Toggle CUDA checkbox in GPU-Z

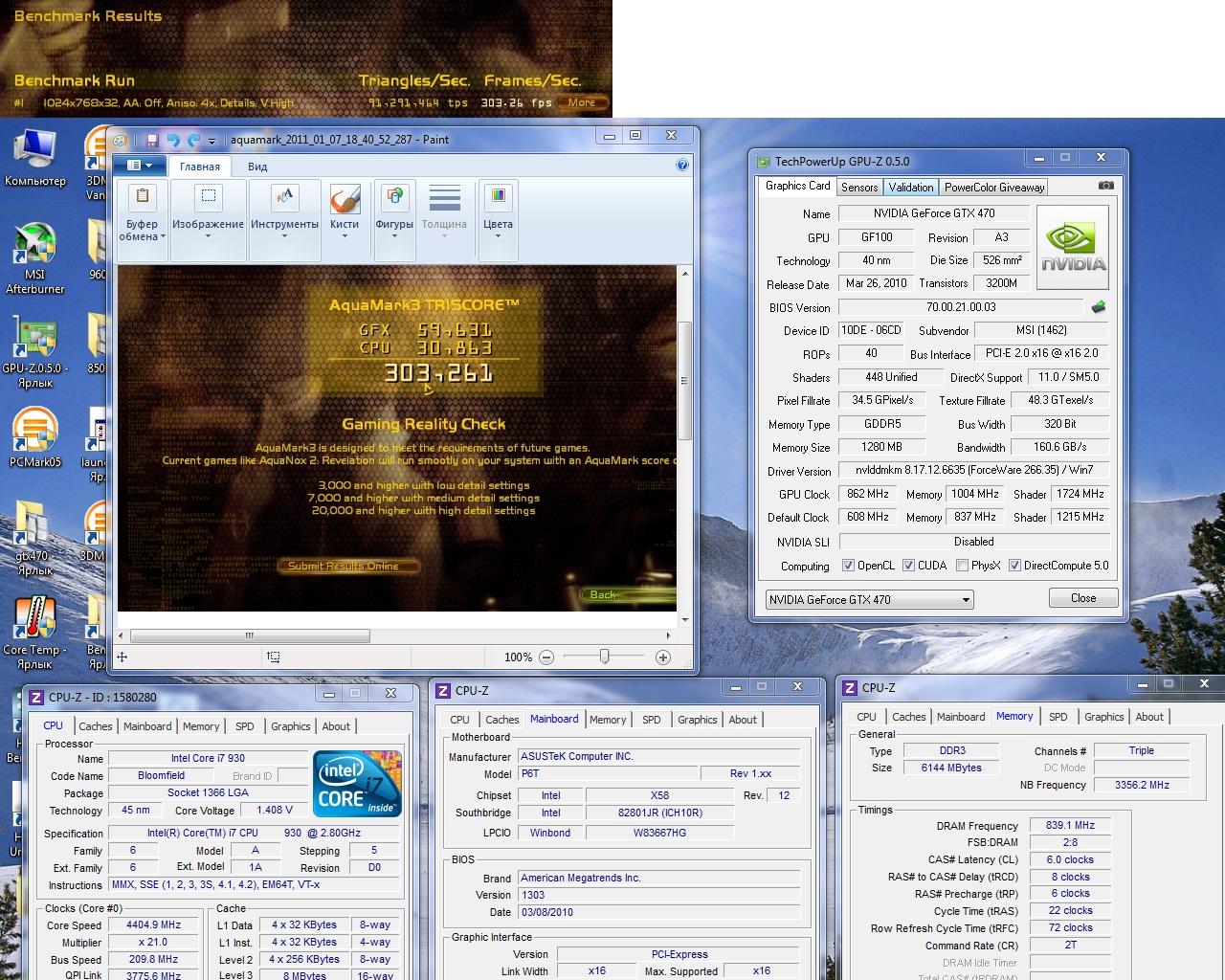[x=908, y=566]
